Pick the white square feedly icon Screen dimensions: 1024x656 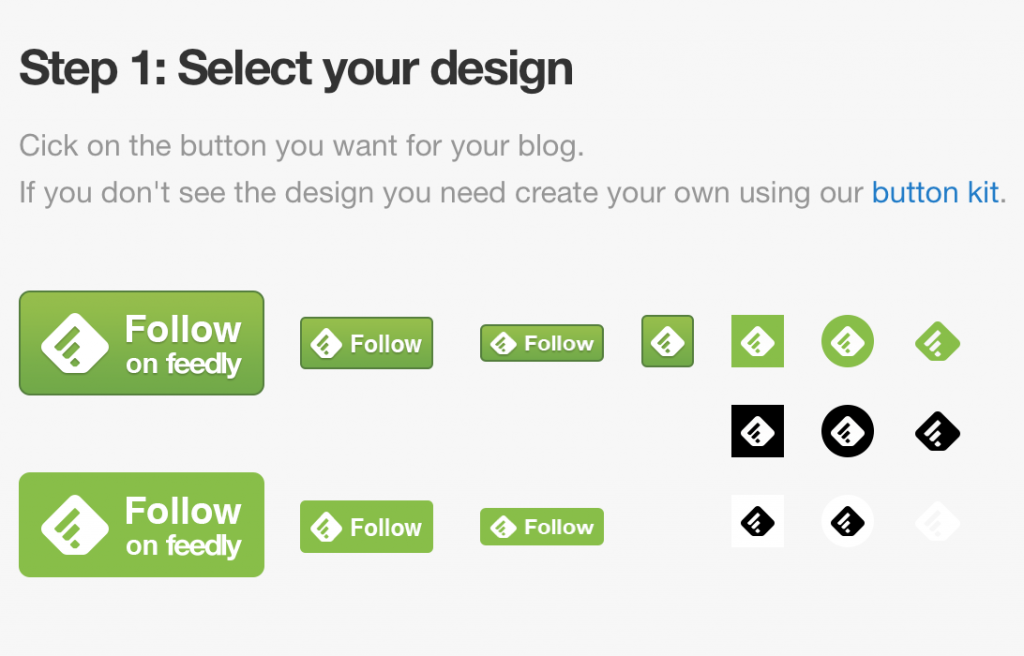tap(757, 521)
